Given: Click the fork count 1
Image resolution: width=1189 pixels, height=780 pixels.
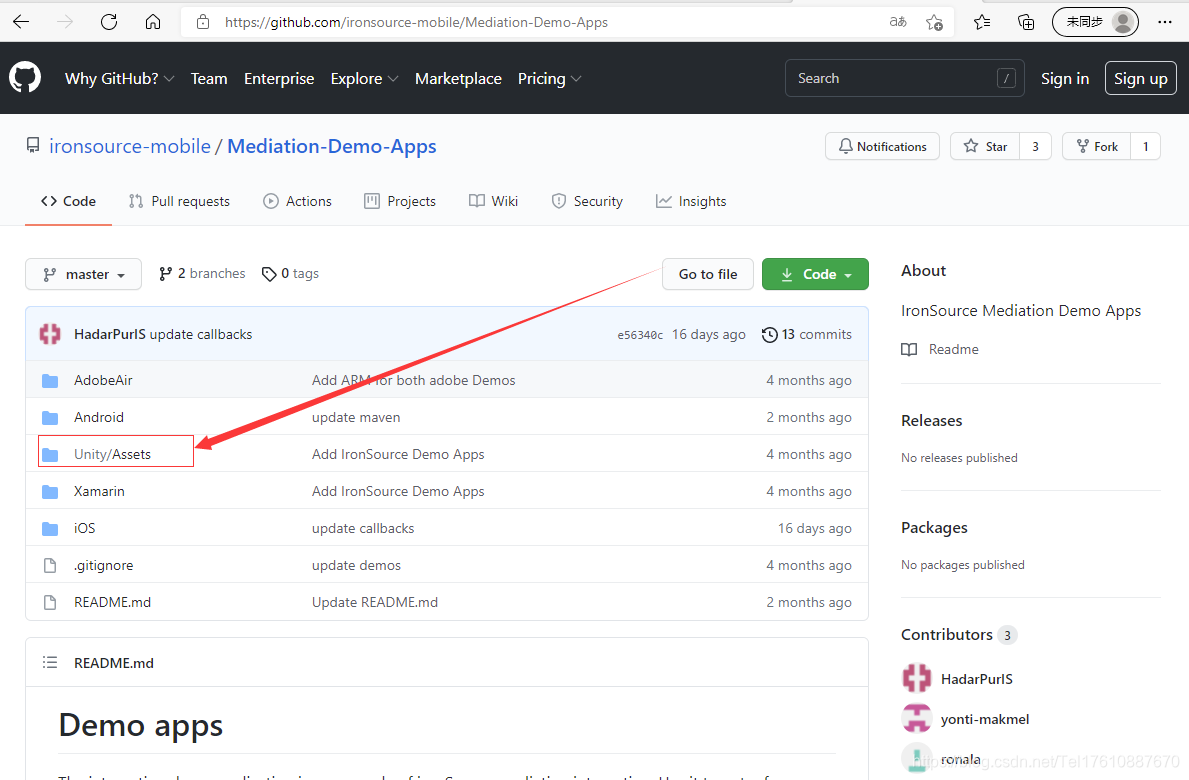Looking at the screenshot, I should (x=1145, y=146).
